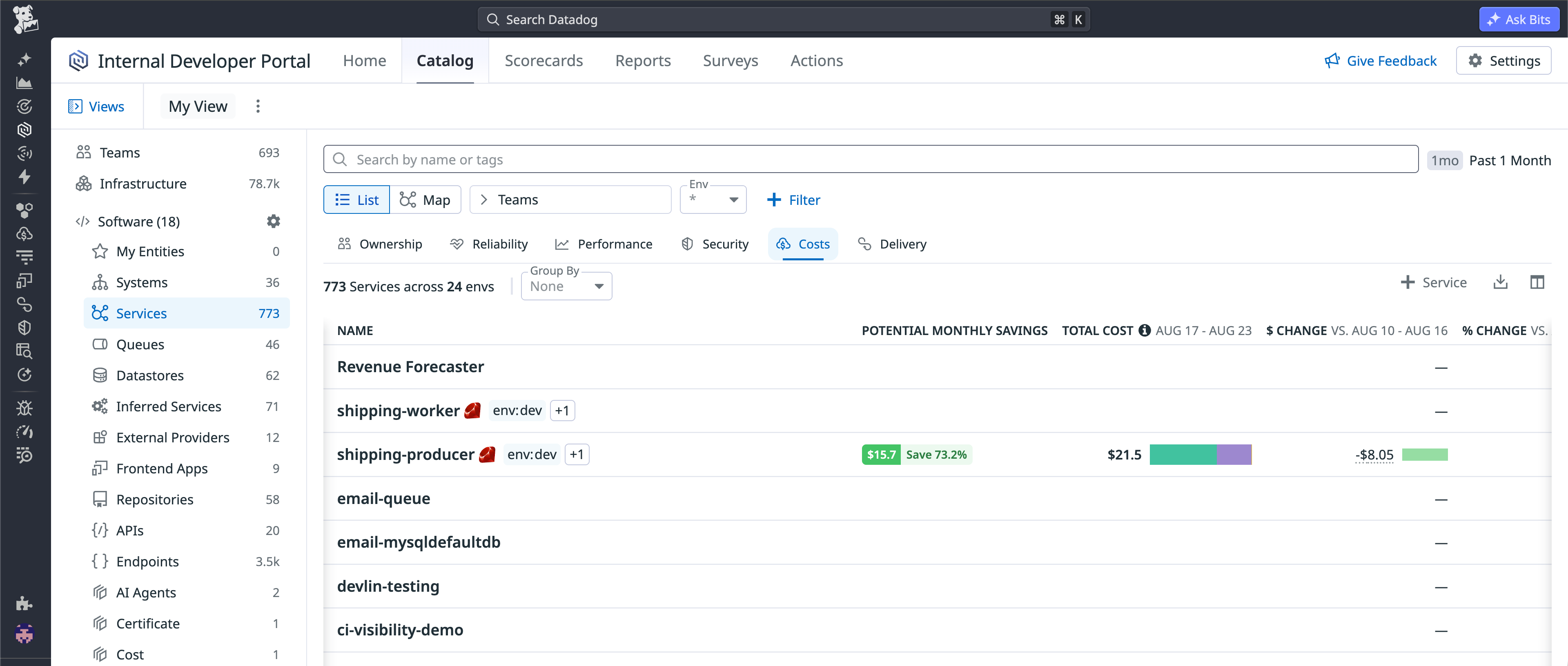1568x666 pixels.
Task: Download the services list
Action: pyautogui.click(x=1501, y=282)
